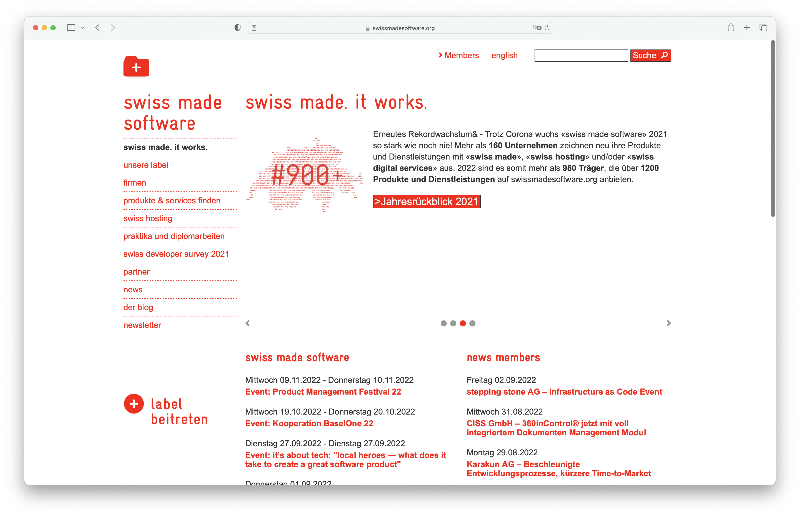Open Event: Kooperation BaselOne 22
The image size is (800, 517).
point(309,424)
